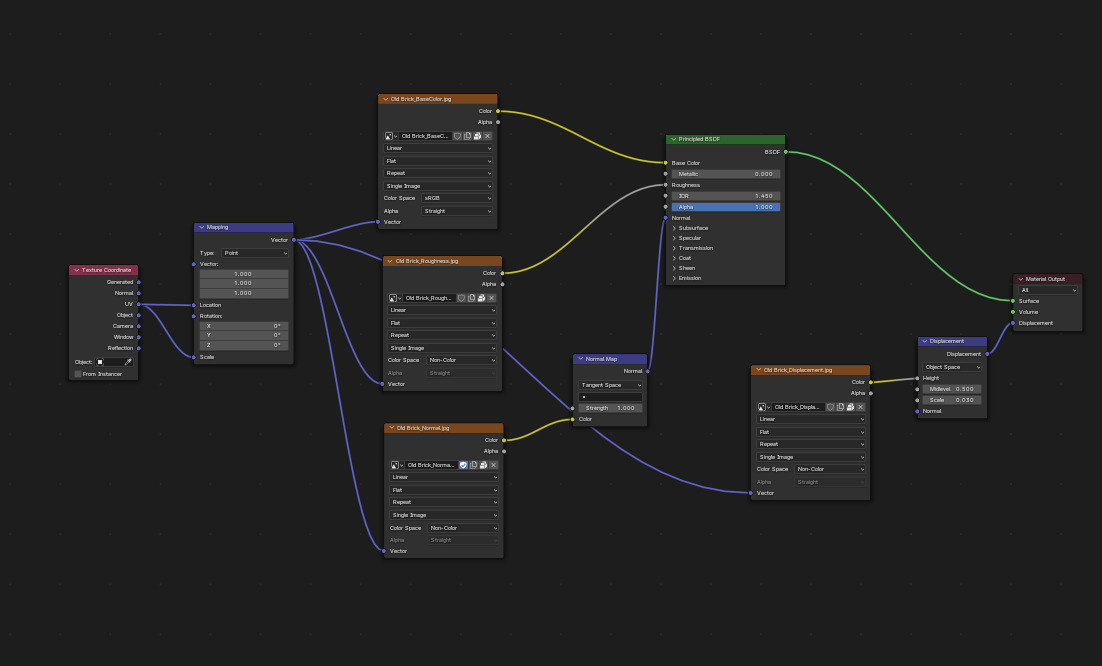Toggle fake user shield in Old Brick_BaseColor node
The image size is (1102, 666).
coord(458,136)
